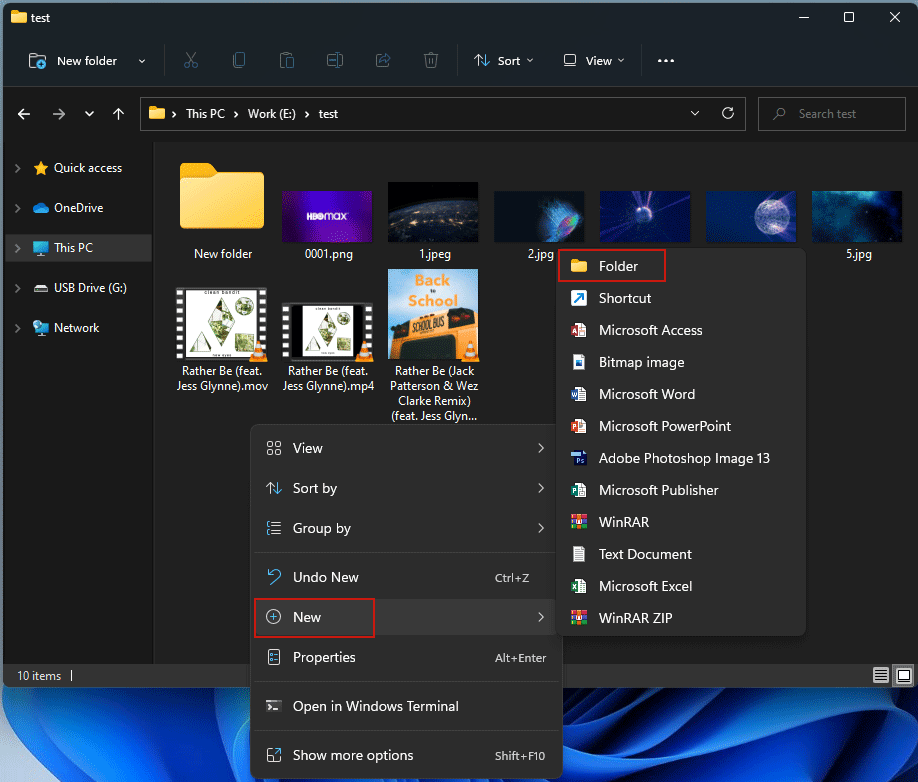Click Show more options
The width and height of the screenshot is (918, 782).
click(405, 755)
